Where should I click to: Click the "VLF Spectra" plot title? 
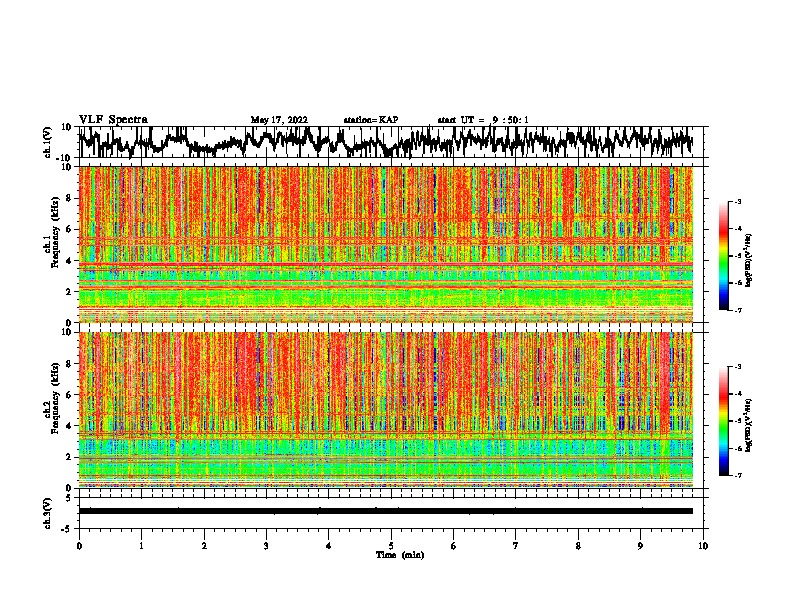point(113,120)
